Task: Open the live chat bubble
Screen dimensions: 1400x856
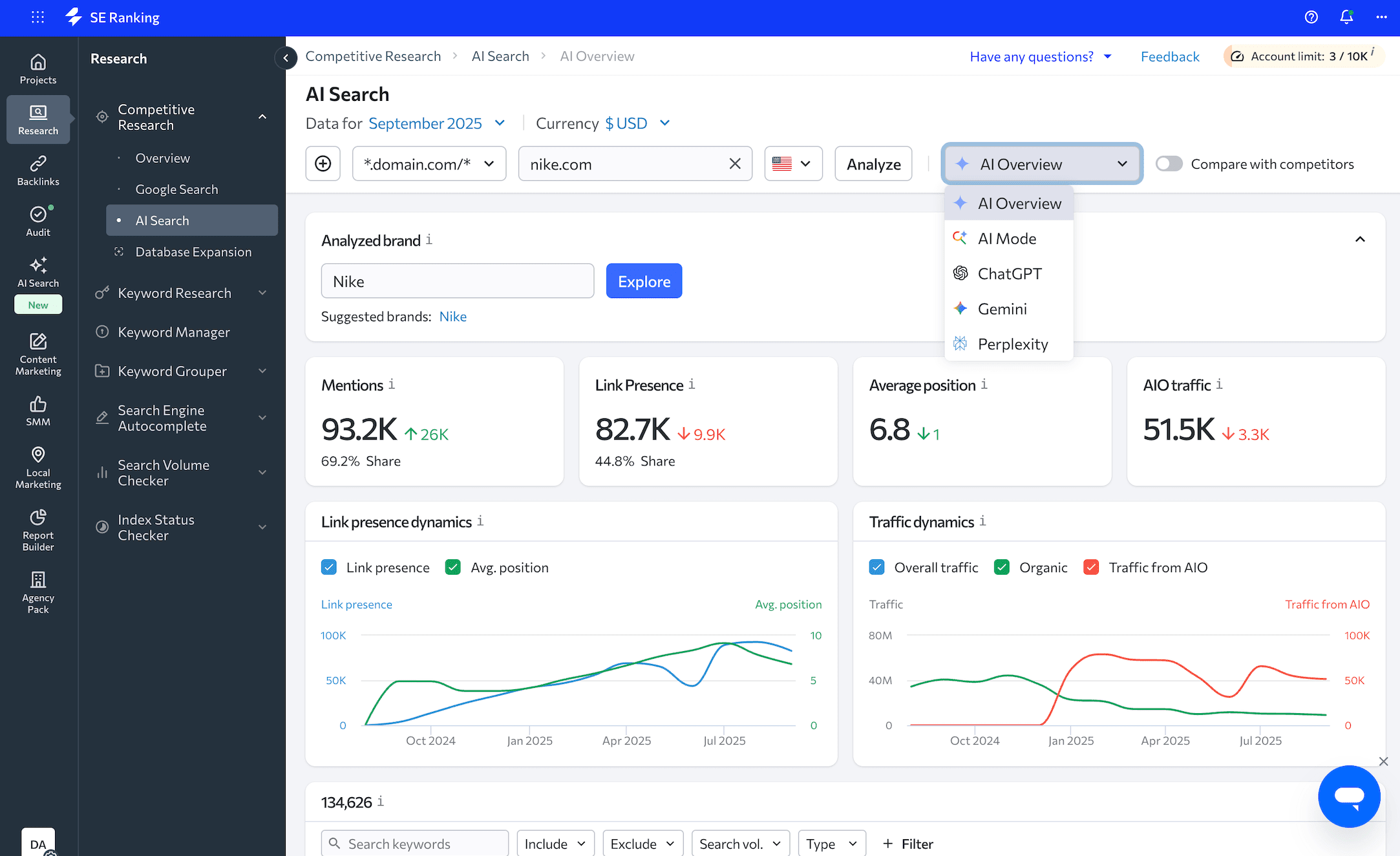Action: tap(1349, 796)
